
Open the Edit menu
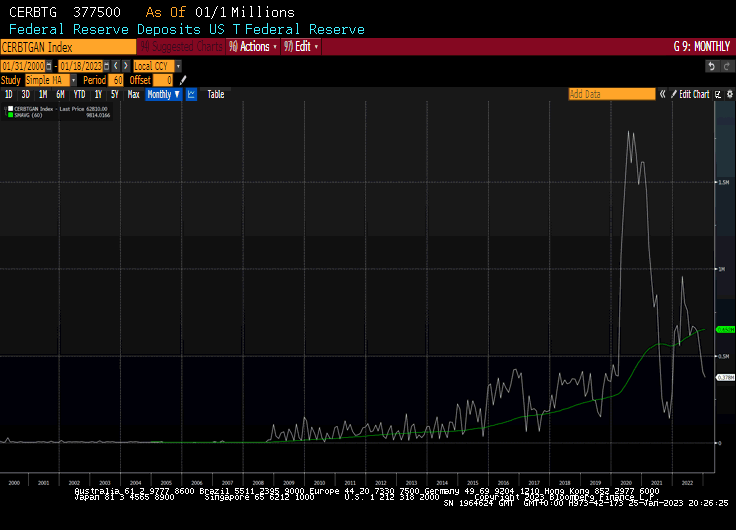(x=302, y=46)
